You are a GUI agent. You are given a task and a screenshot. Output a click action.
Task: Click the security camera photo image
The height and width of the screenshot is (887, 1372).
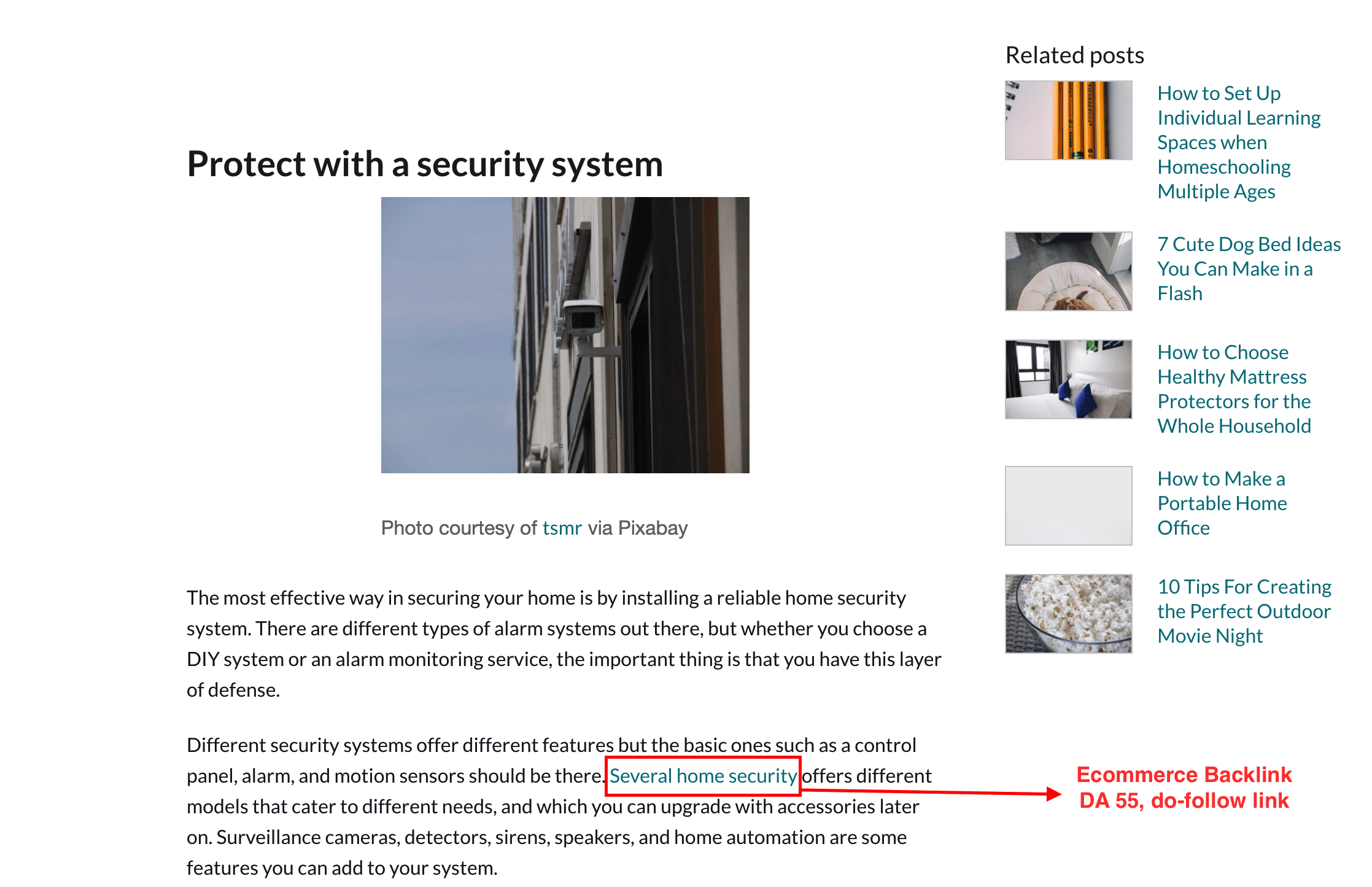[537, 334]
